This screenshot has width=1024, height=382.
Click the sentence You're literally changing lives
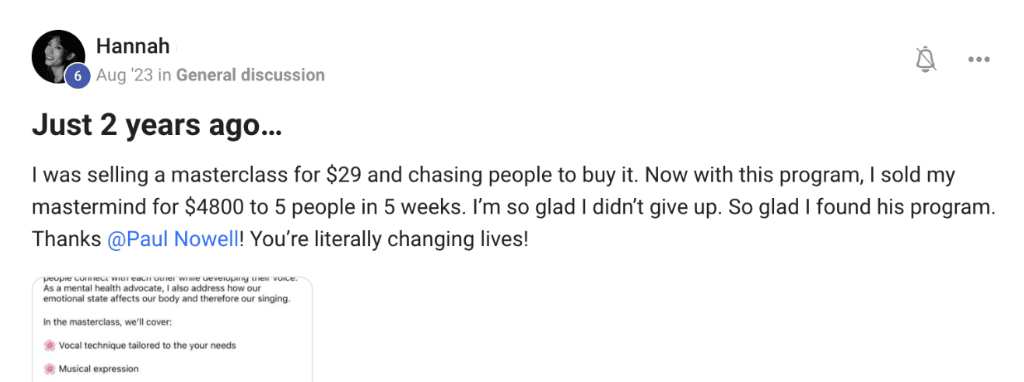(x=389, y=240)
